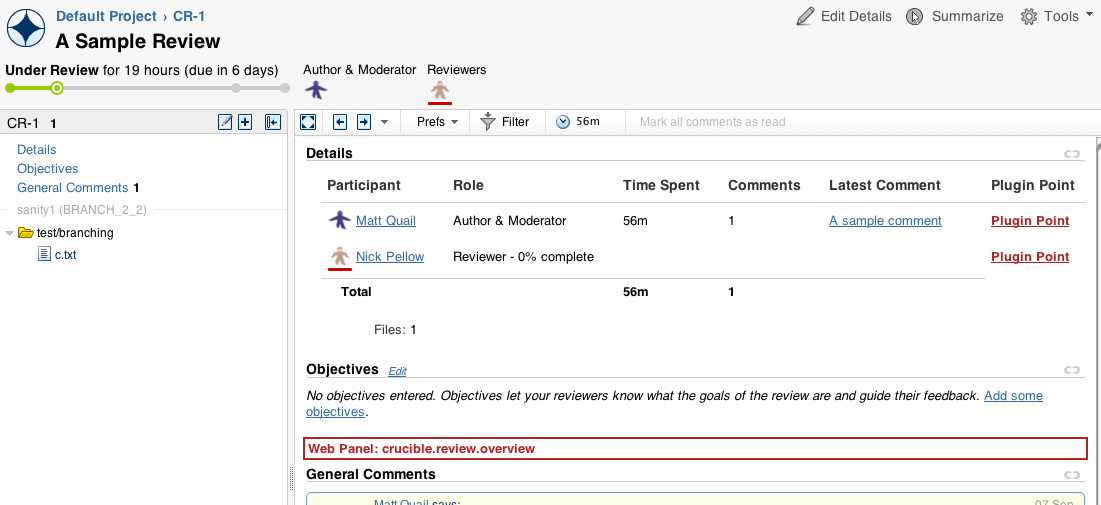1101x505 pixels.
Task: Collapse the left navigation pane icon
Action: [272, 122]
